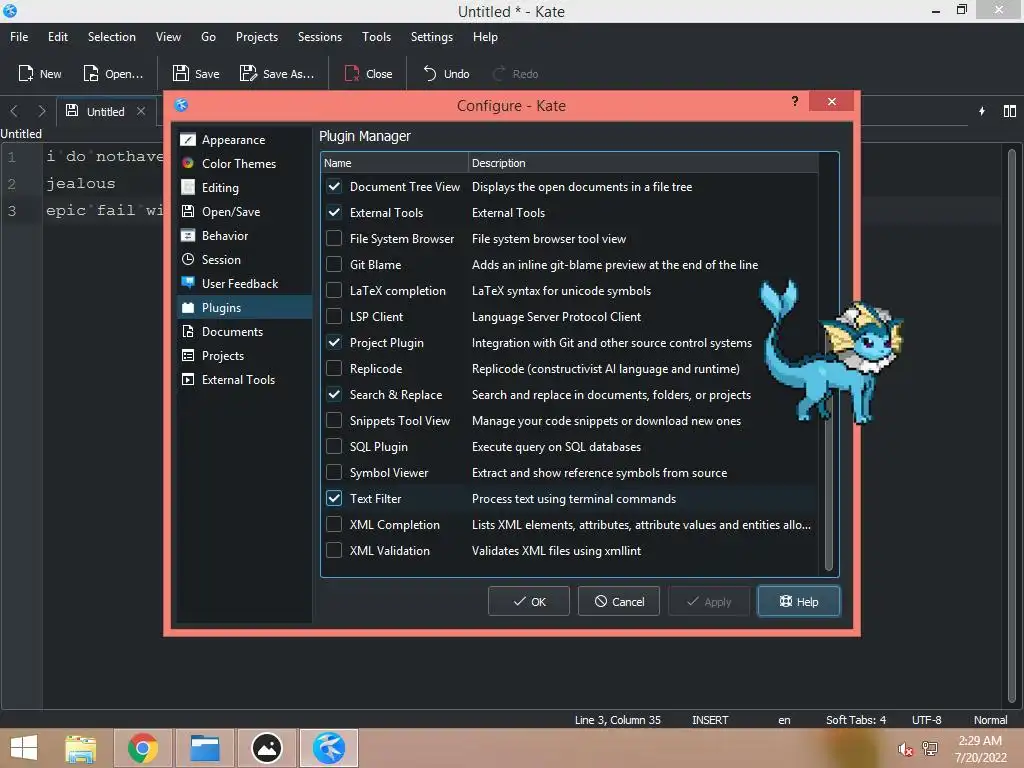The width and height of the screenshot is (1024, 768).
Task: Enable the XML Completion plugin
Action: tap(334, 525)
